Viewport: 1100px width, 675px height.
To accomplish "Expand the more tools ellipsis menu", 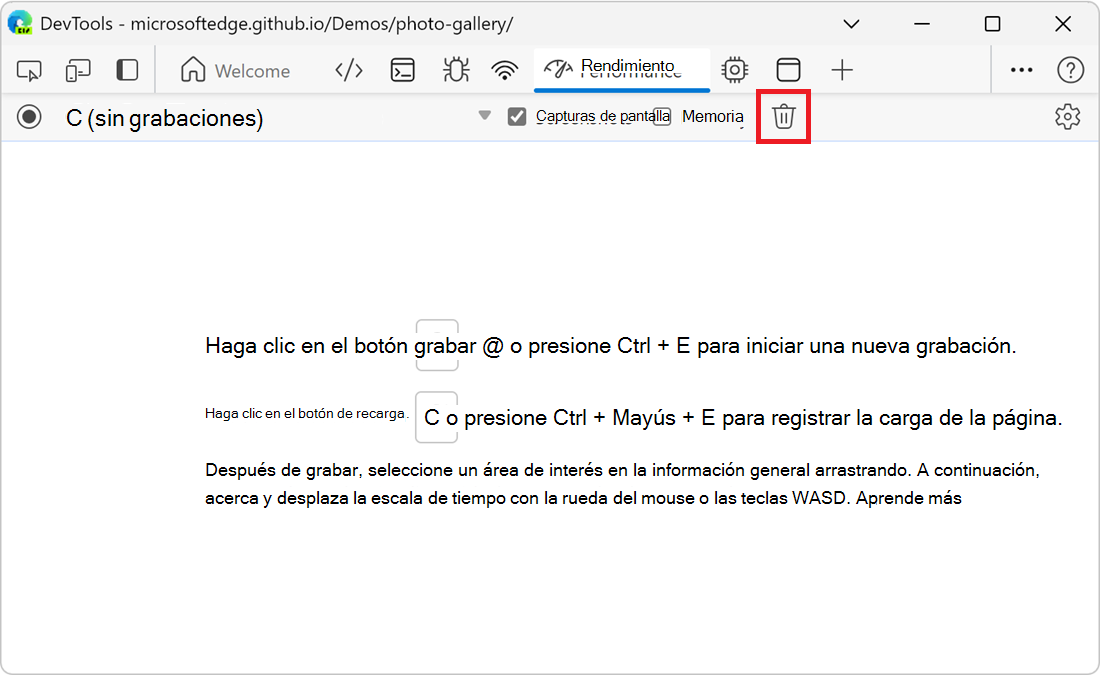I will [1021, 70].
